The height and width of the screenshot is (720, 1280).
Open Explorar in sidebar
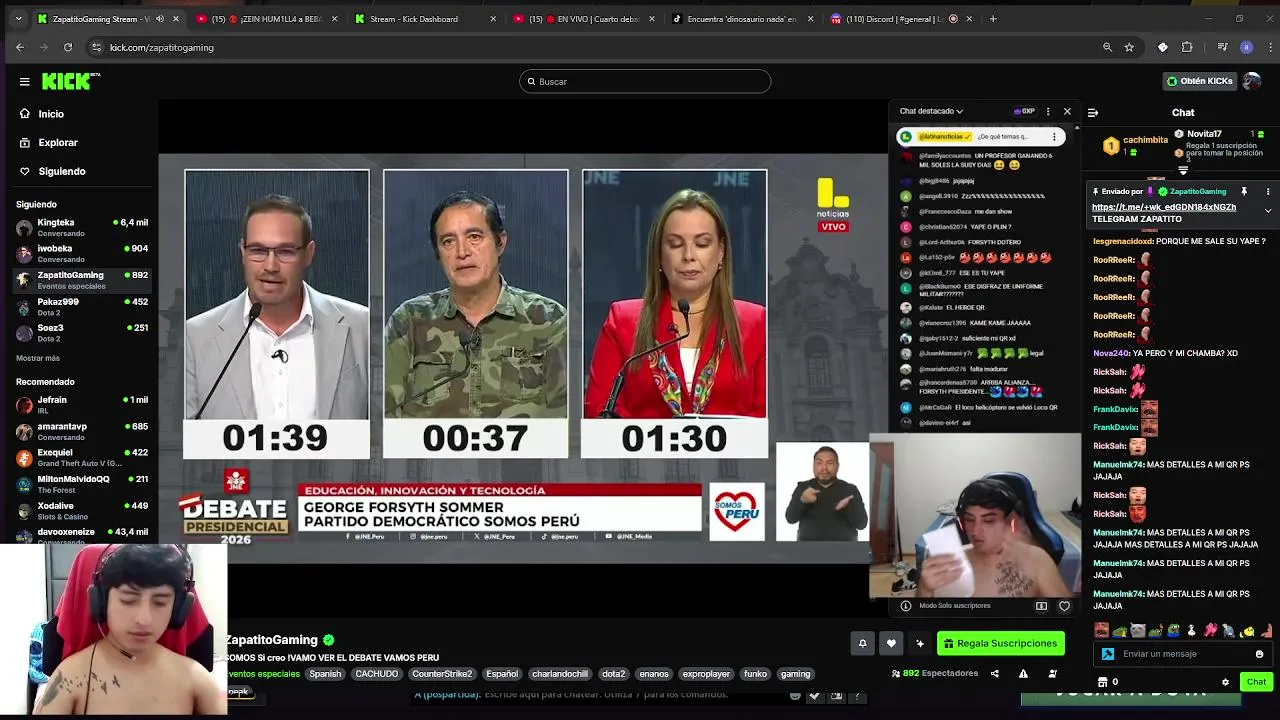(58, 143)
